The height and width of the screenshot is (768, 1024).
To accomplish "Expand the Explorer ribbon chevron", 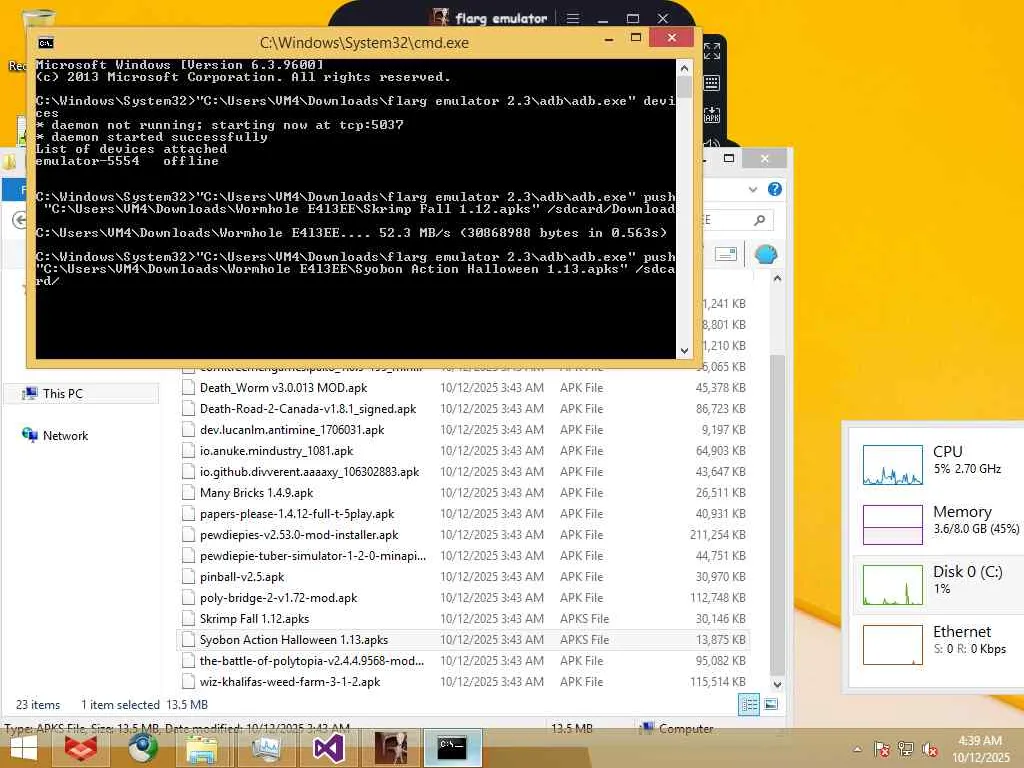I will 753,189.
